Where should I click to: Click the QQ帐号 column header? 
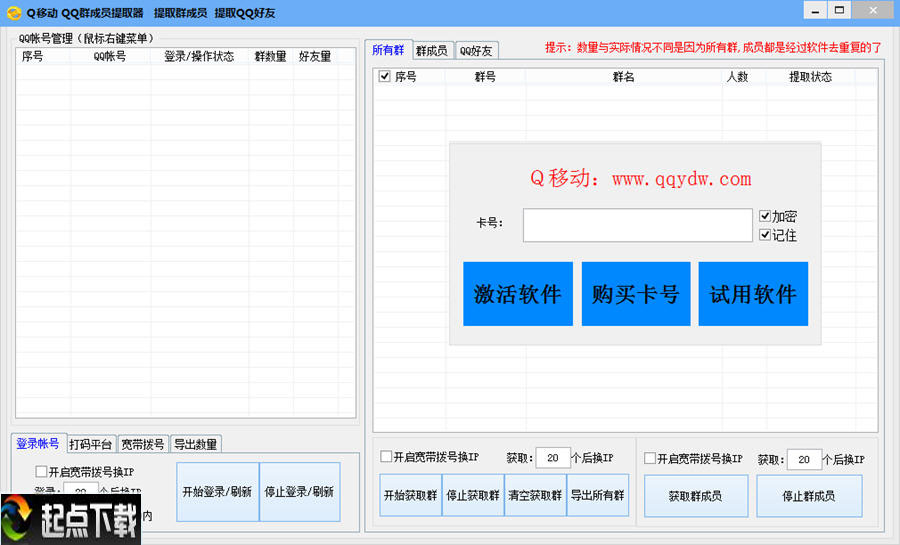point(110,56)
